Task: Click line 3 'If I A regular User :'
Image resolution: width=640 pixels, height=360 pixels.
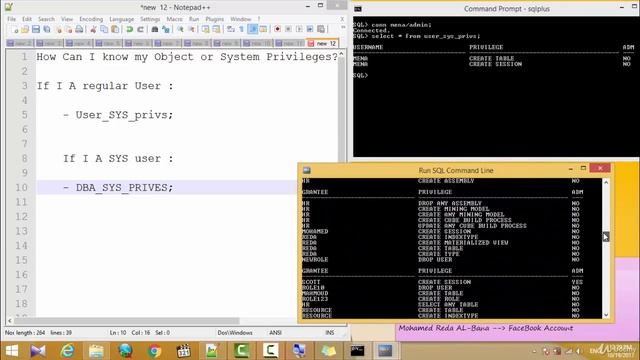Action: pos(105,86)
